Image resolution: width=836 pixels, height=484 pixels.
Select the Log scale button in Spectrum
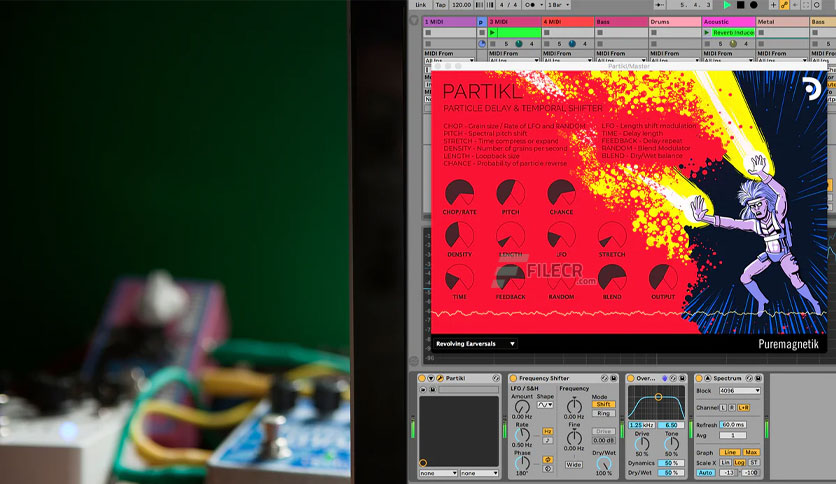(x=739, y=463)
